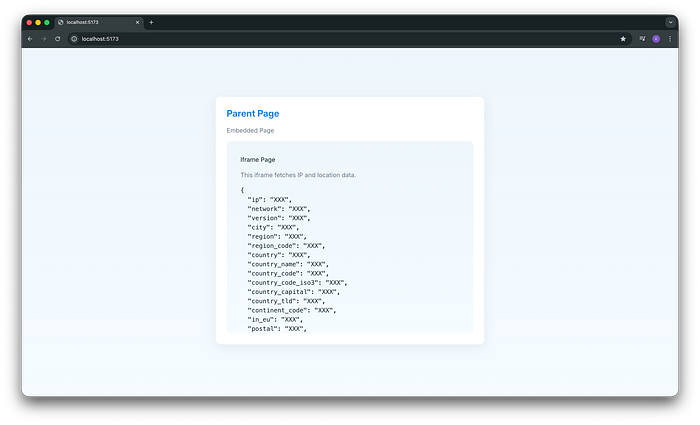Open the Chrome three-dot menu

tap(670, 39)
